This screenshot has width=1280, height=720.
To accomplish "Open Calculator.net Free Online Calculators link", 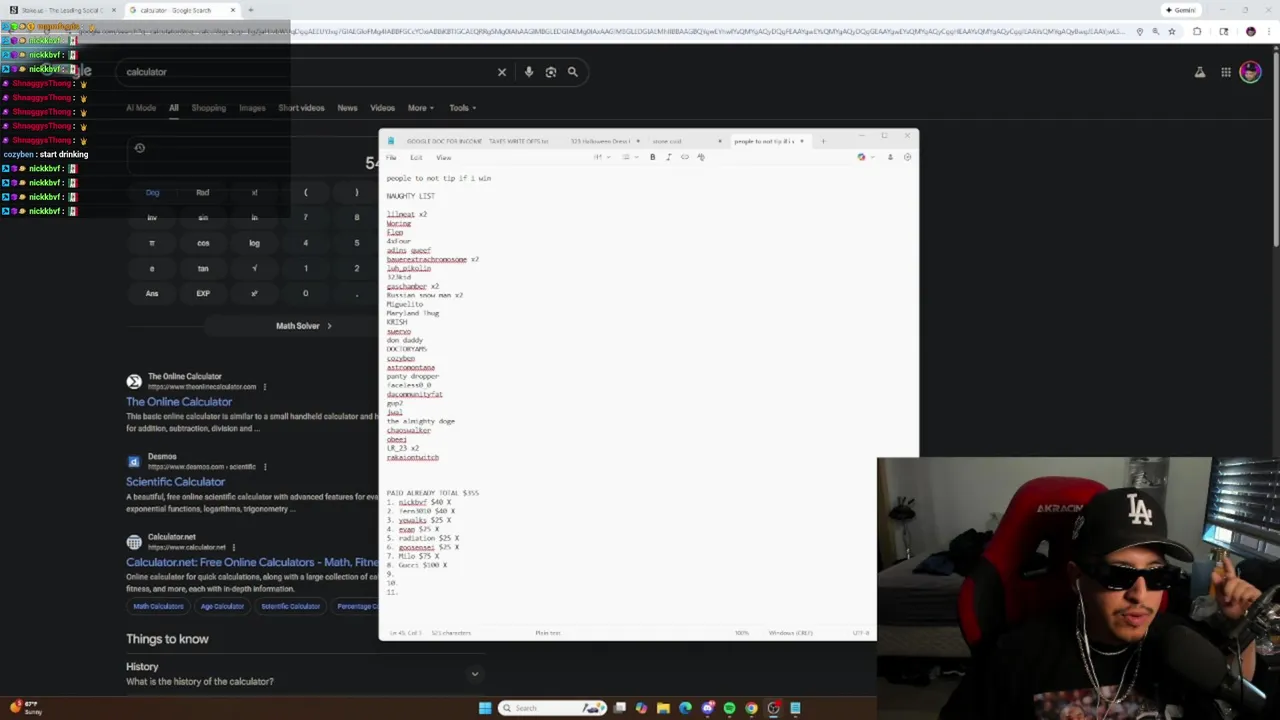I will [x=252, y=562].
